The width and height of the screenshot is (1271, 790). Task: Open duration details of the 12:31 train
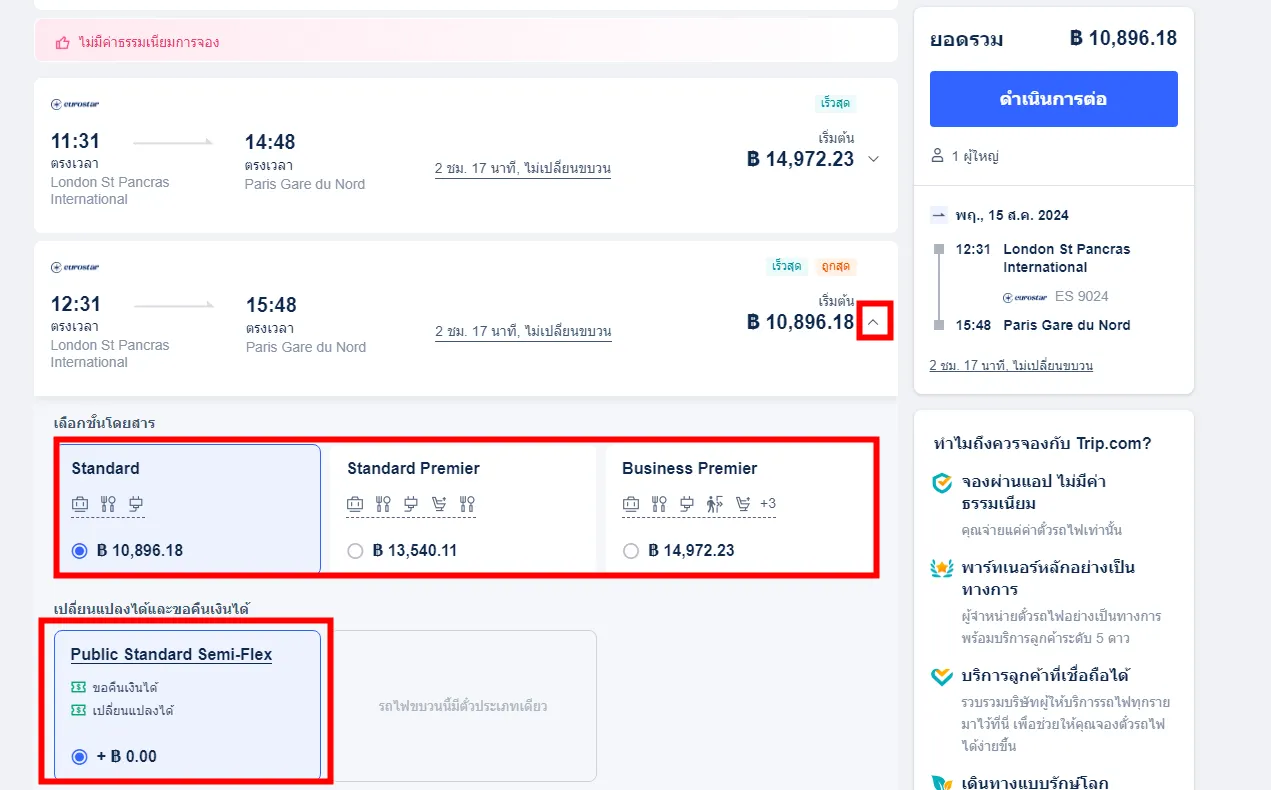[522, 331]
